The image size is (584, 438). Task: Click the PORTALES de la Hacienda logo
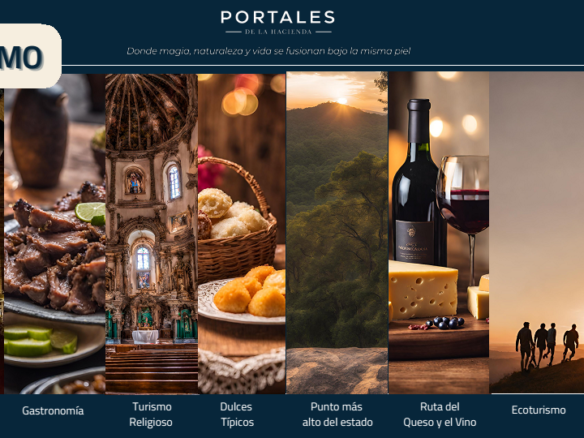click(x=278, y=22)
